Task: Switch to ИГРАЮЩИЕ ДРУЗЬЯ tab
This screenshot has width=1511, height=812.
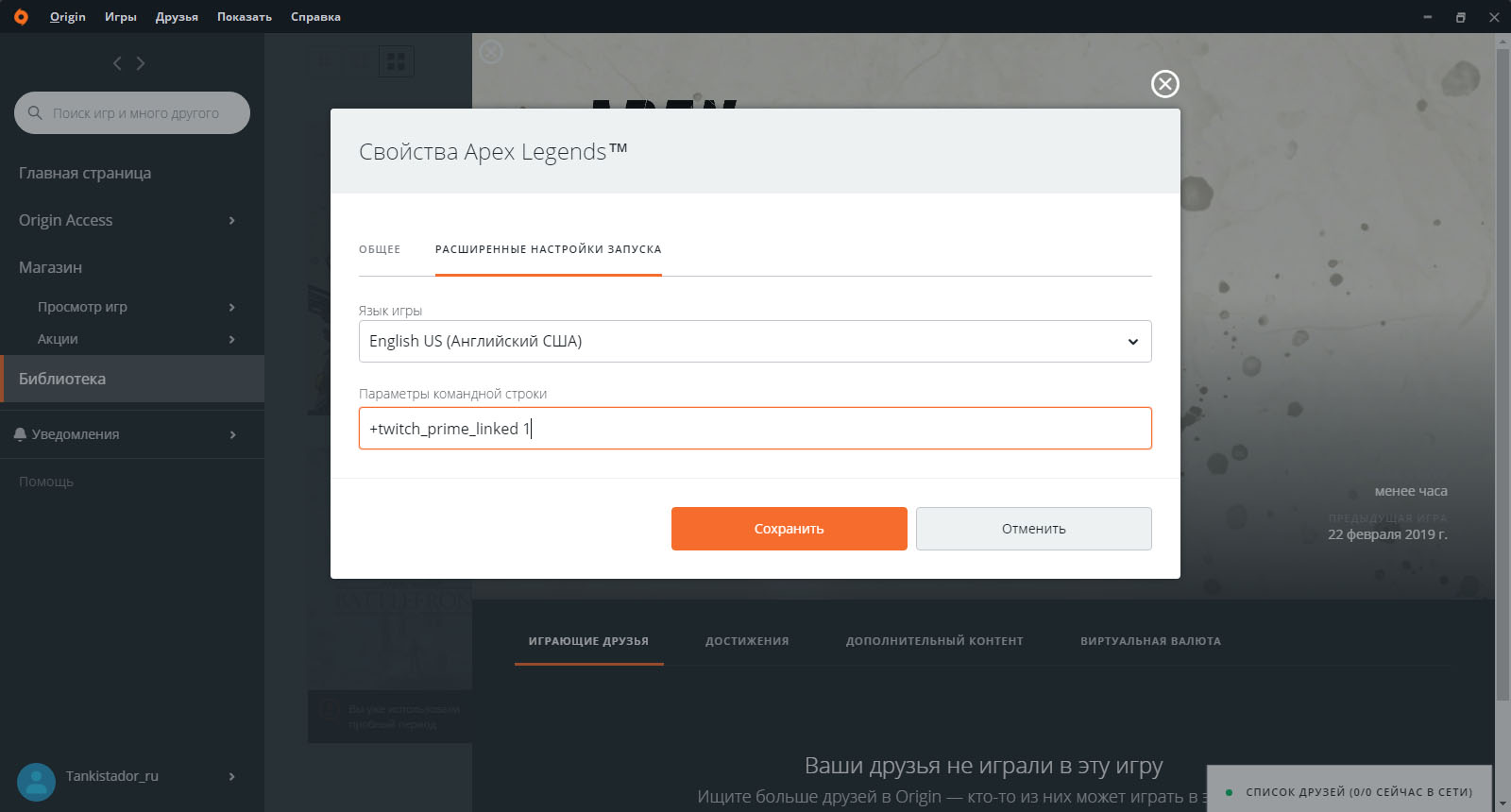Action: [588, 641]
